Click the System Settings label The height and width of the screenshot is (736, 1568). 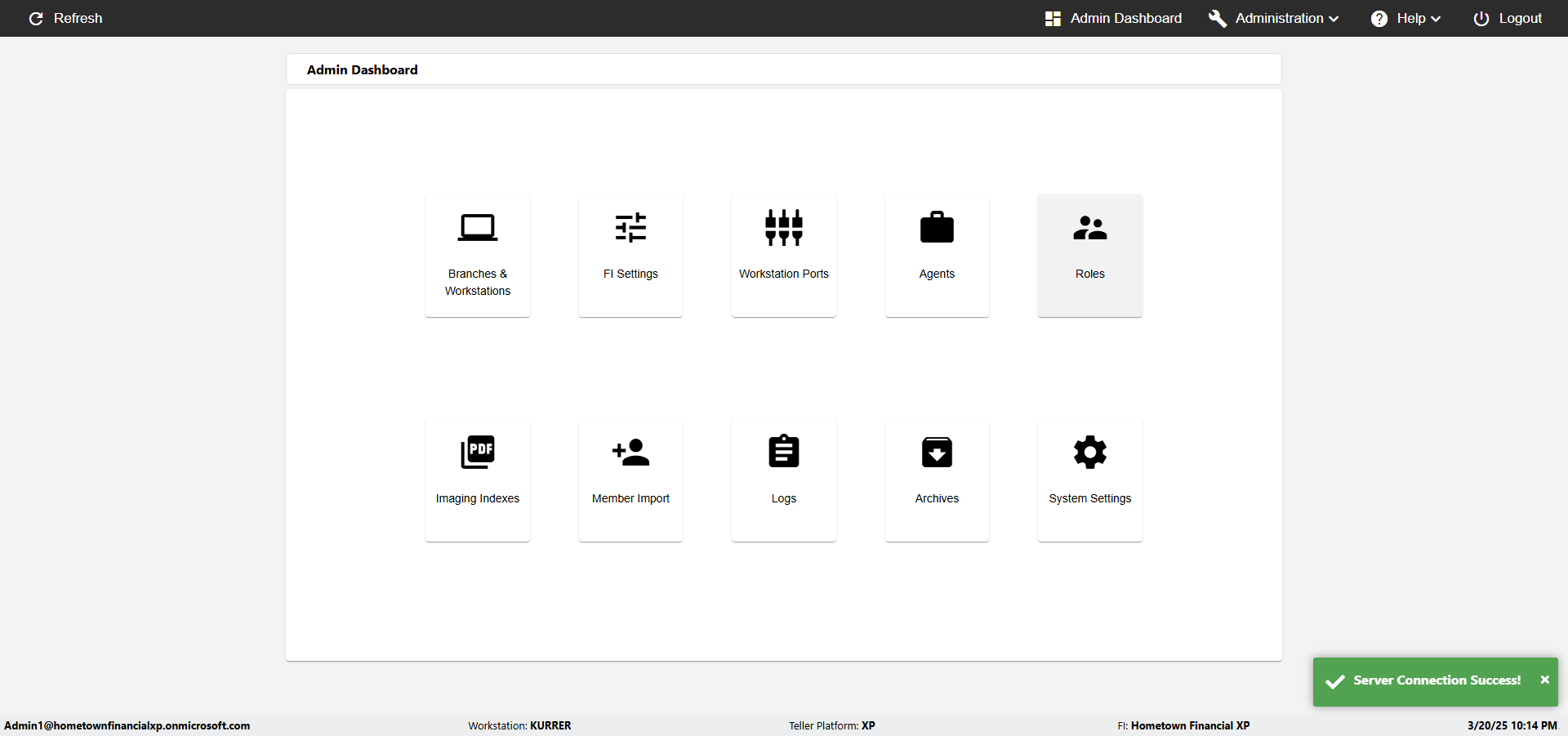(1090, 498)
